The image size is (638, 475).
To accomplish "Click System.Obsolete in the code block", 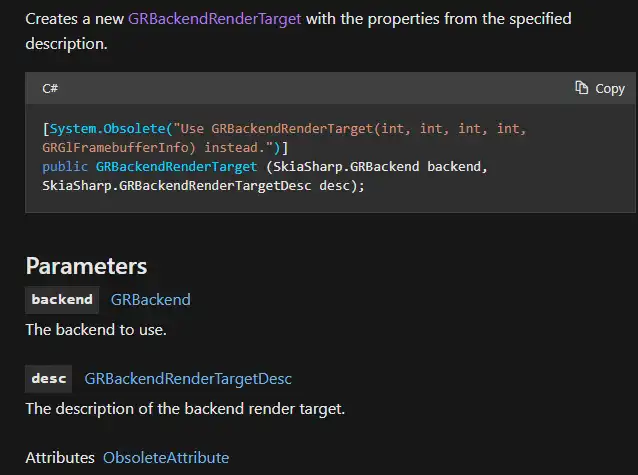I will coord(107,129).
